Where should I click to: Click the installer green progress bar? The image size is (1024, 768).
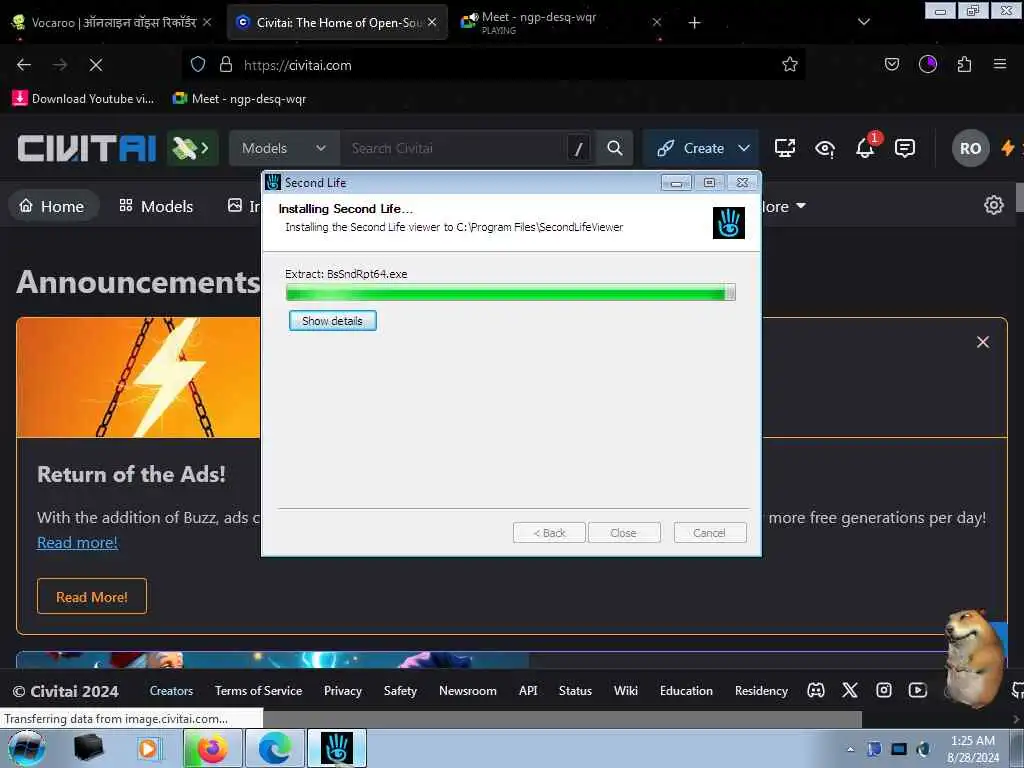(x=511, y=293)
